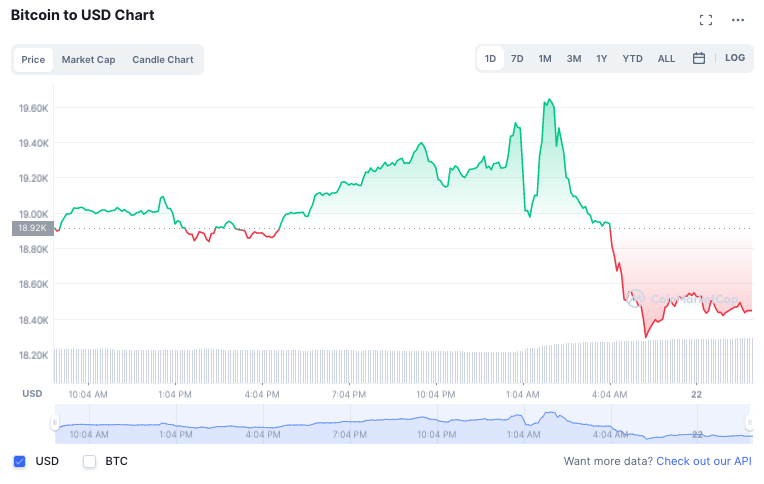Toggle LOG scale button
This screenshot has height=484, width=764.
pos(735,58)
